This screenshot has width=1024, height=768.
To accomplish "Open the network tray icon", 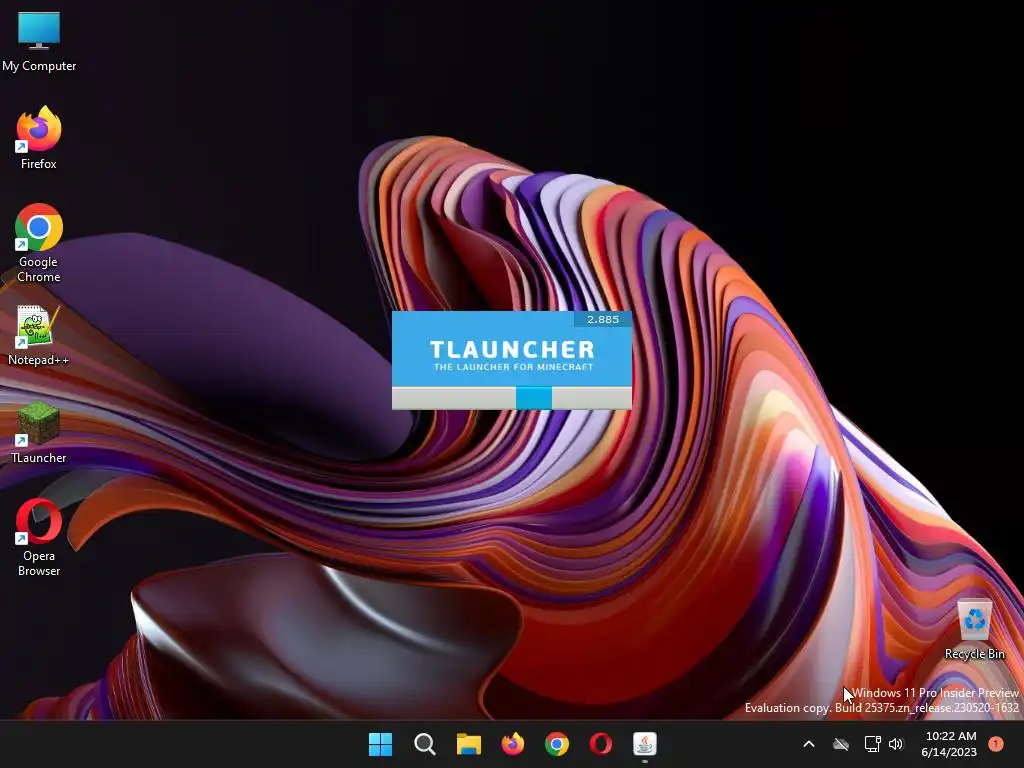I will coord(872,744).
